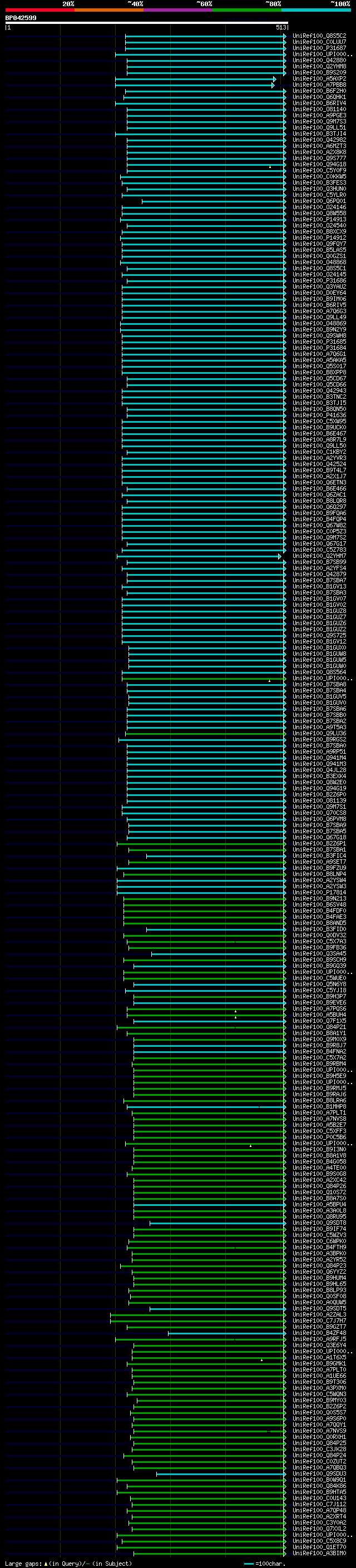356x1568 pixels.
Task: Open hit UniRef100_Q42880
Action: pyautogui.click(x=319, y=60)
